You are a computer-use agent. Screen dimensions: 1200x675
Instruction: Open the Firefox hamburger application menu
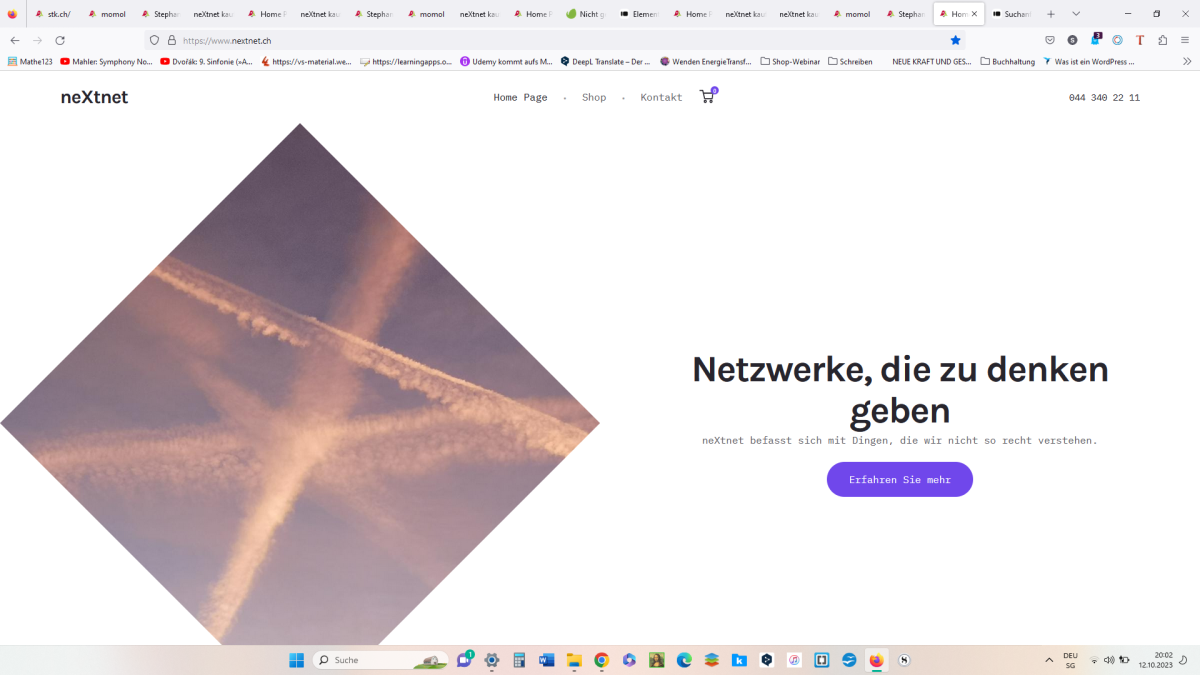click(1185, 40)
